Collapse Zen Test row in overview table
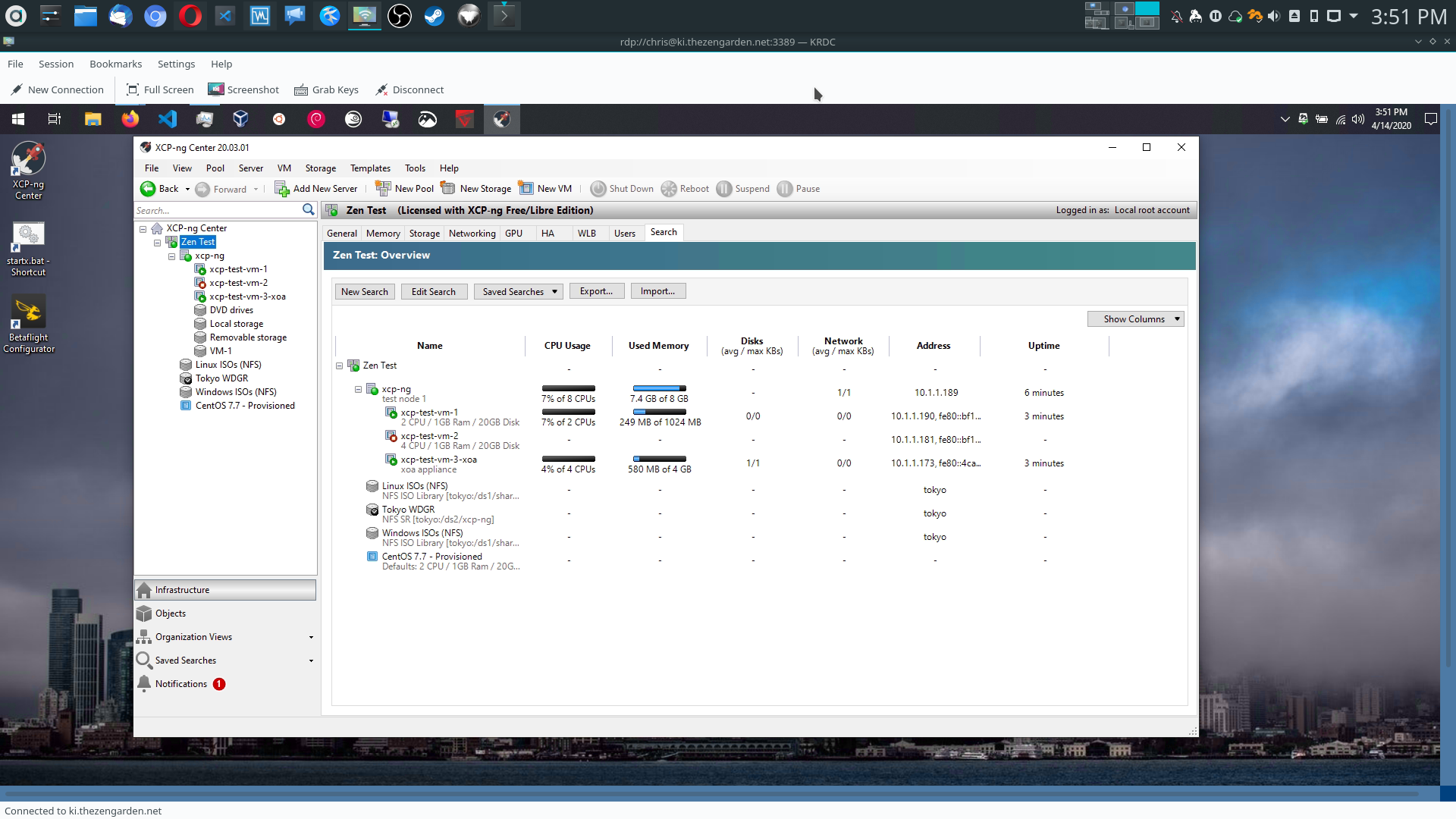Image resolution: width=1456 pixels, height=819 pixels. click(x=339, y=366)
